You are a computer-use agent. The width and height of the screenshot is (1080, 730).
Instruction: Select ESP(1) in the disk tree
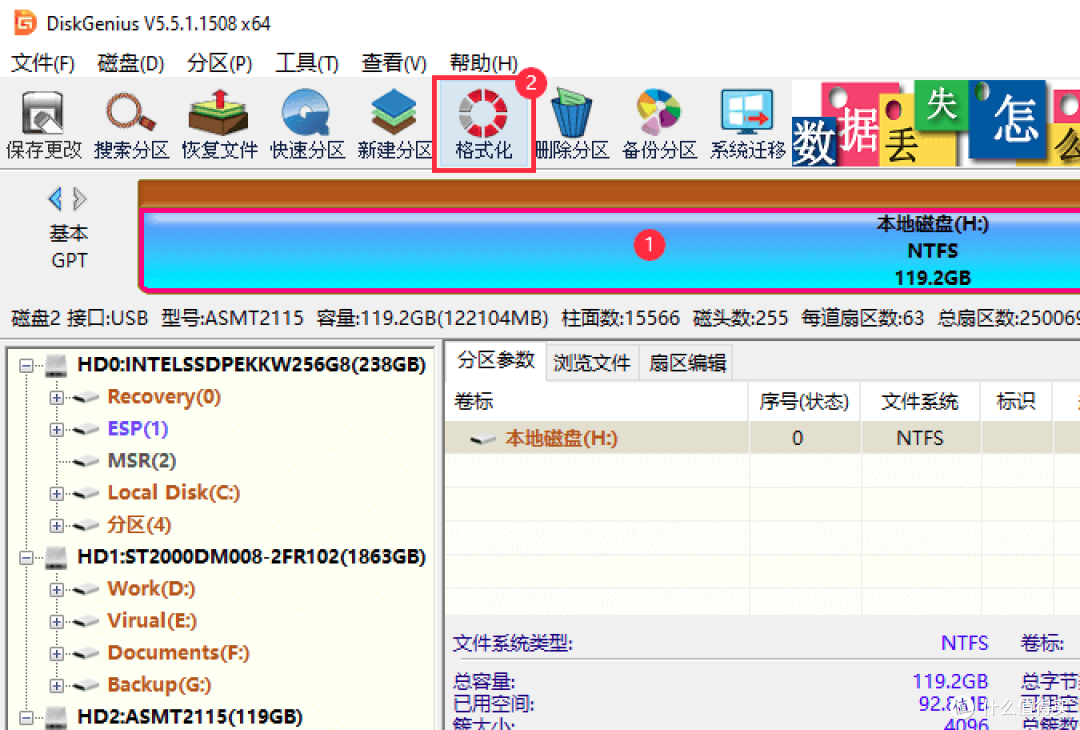(x=138, y=428)
